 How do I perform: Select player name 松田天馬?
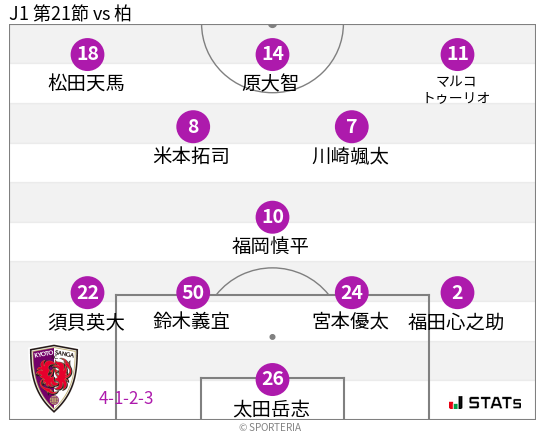(86, 83)
